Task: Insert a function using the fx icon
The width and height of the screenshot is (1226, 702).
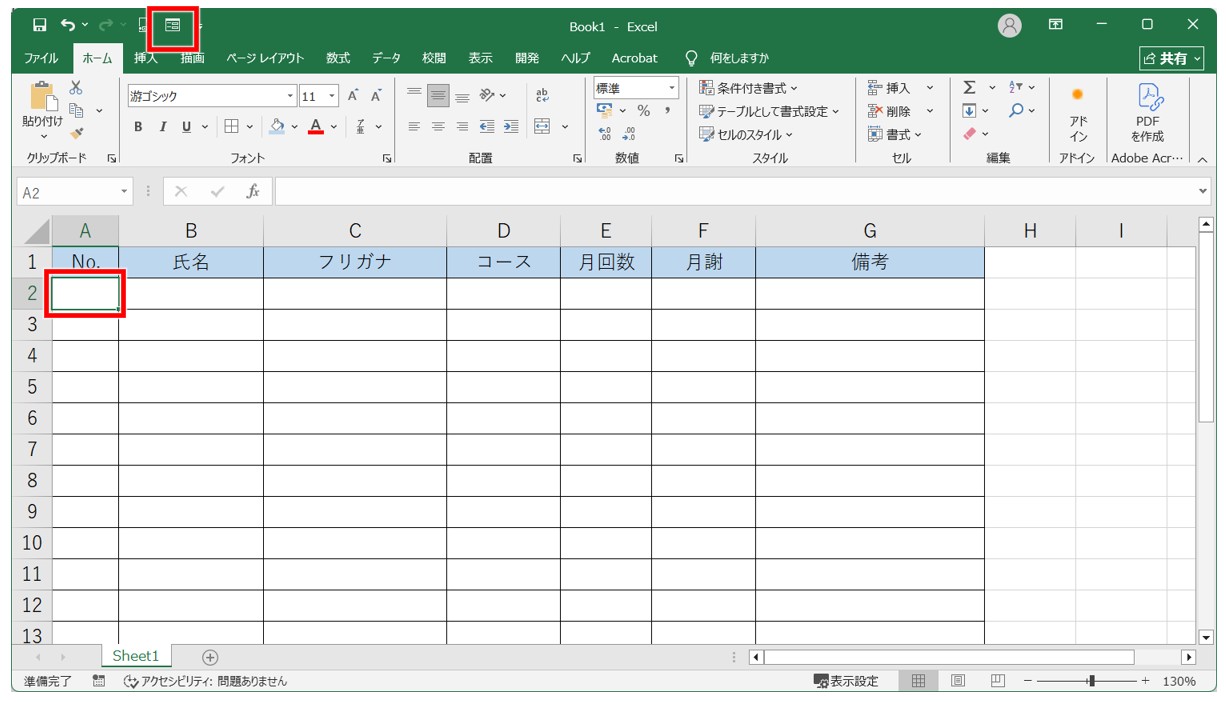Action: [x=253, y=191]
